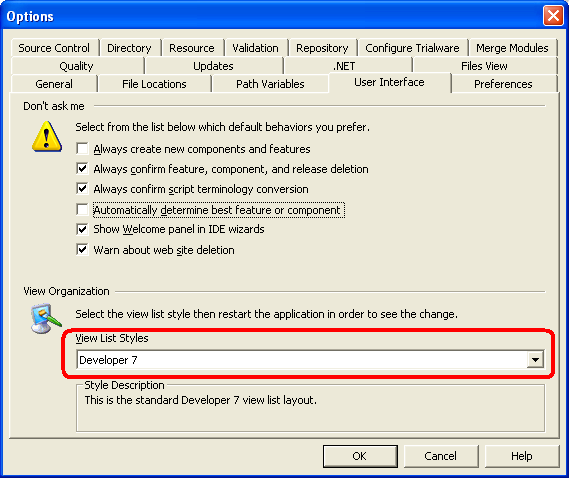Enable Automatically determine best feature or component
The width and height of the screenshot is (569, 478).
[82, 209]
